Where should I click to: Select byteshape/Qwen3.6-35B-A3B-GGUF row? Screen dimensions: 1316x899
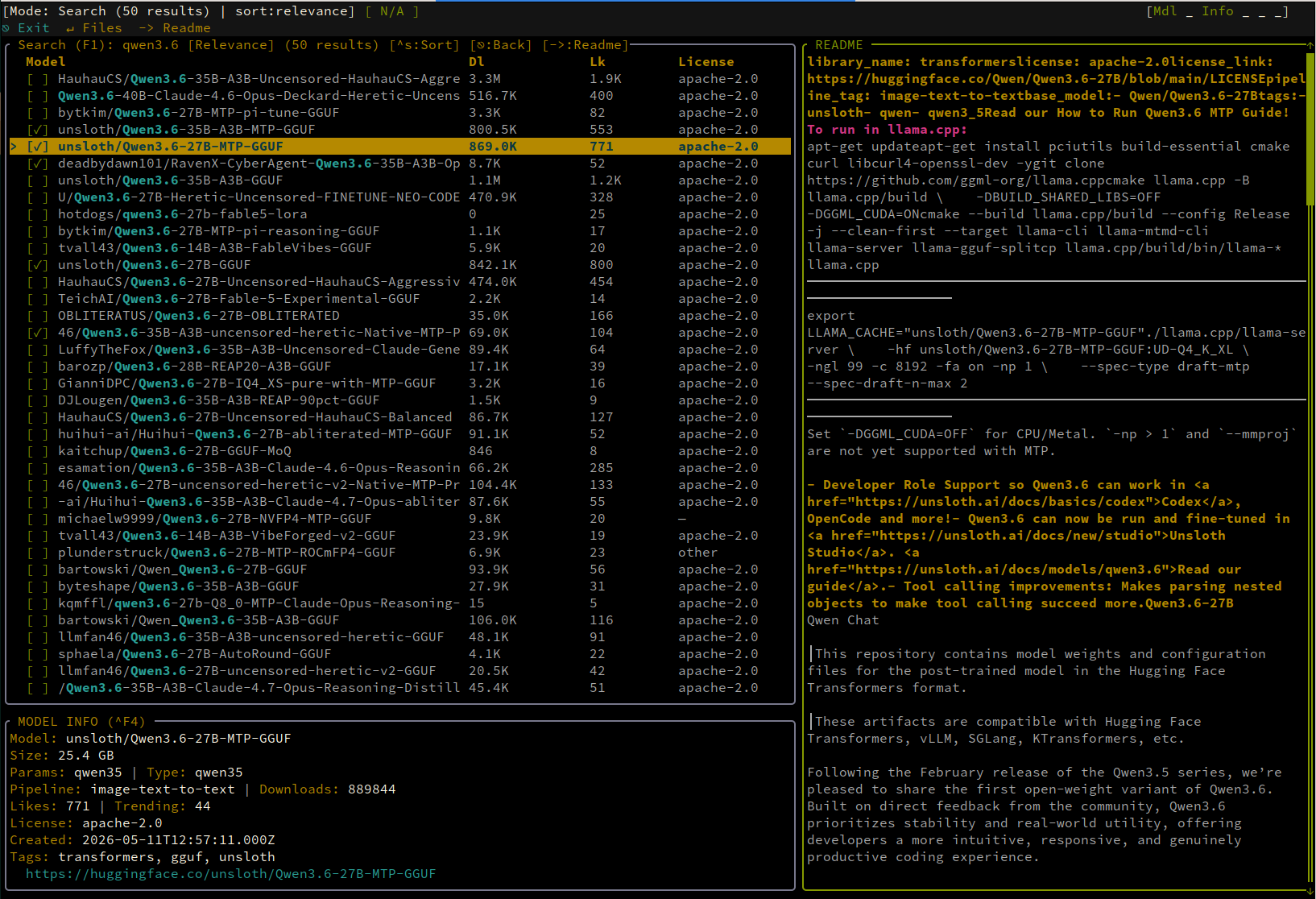coord(400,586)
